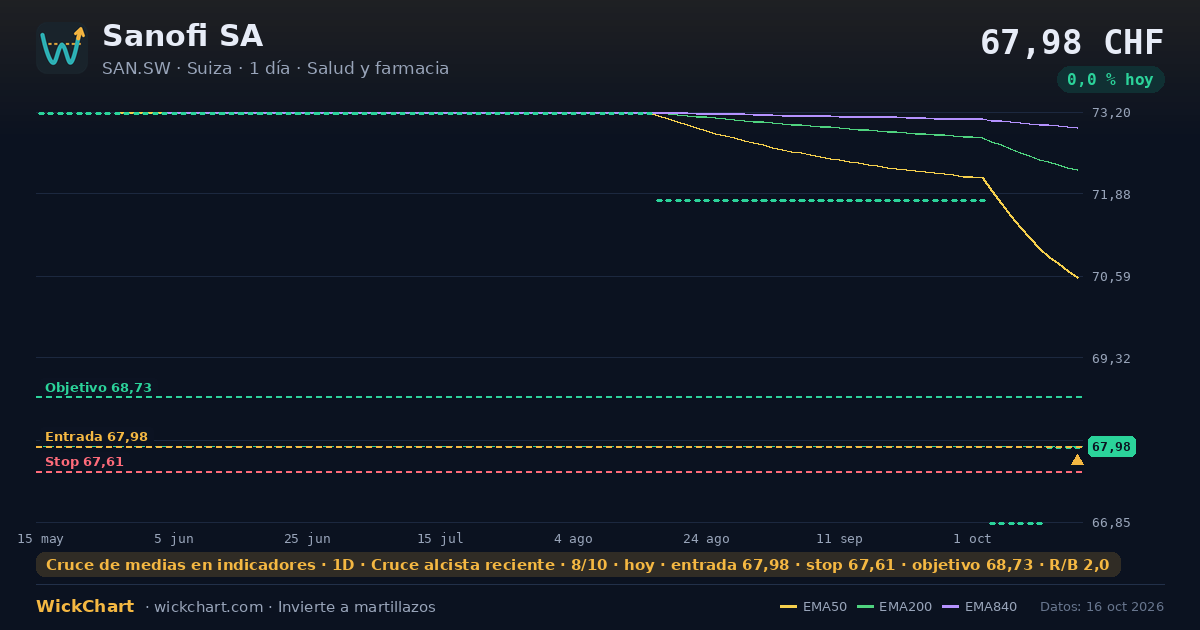Click the EMA50 legend label
The height and width of the screenshot is (630, 1200).
tap(825, 607)
